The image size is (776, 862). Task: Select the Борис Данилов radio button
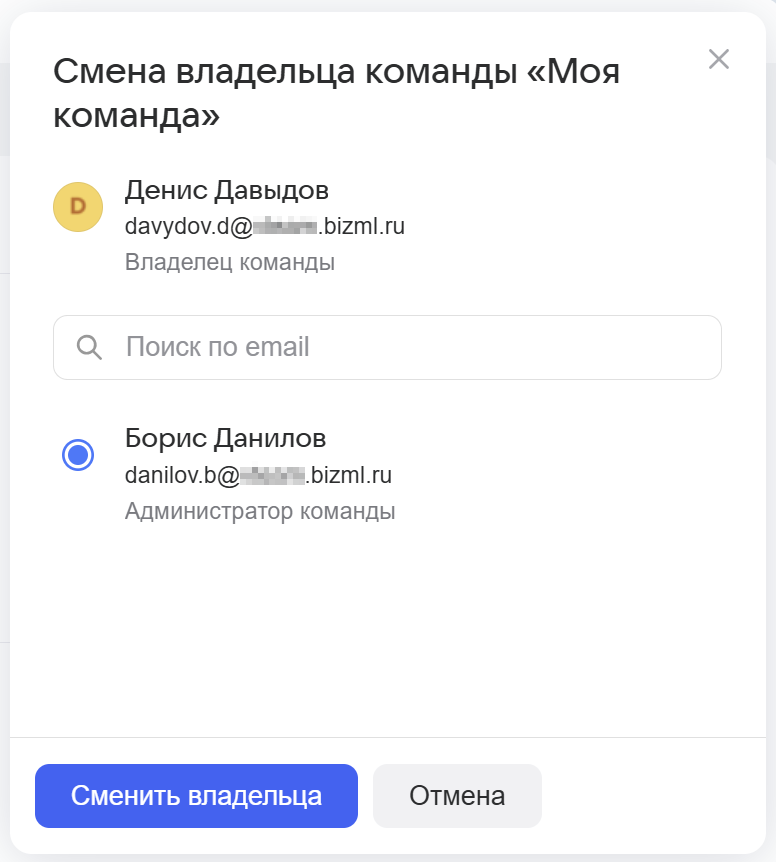click(x=78, y=455)
